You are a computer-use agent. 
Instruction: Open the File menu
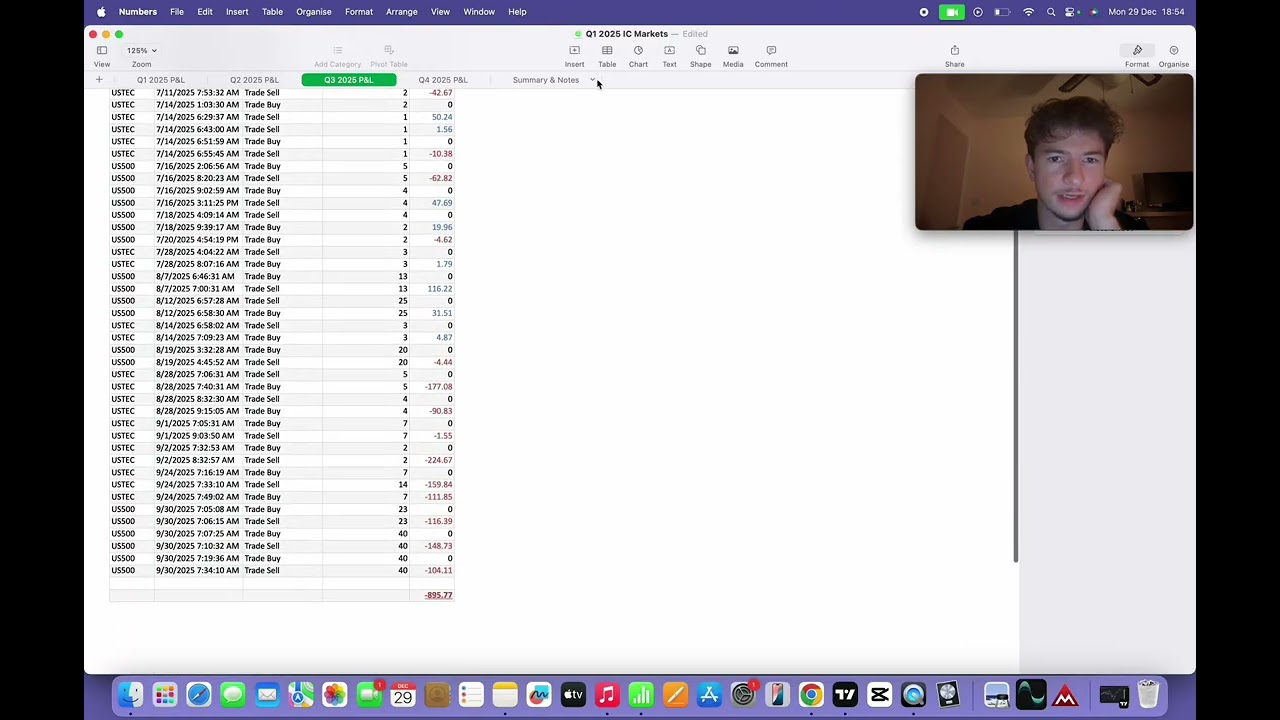click(177, 12)
